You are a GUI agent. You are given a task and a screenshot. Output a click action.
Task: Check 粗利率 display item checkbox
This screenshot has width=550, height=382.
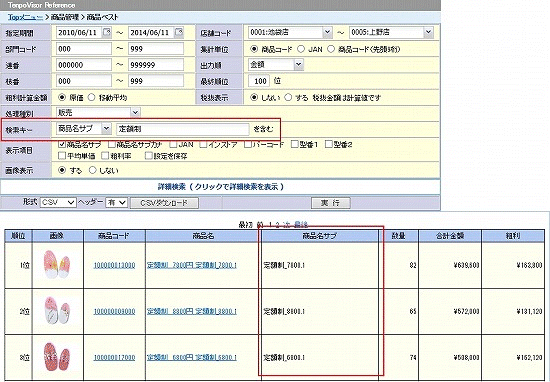(105, 155)
